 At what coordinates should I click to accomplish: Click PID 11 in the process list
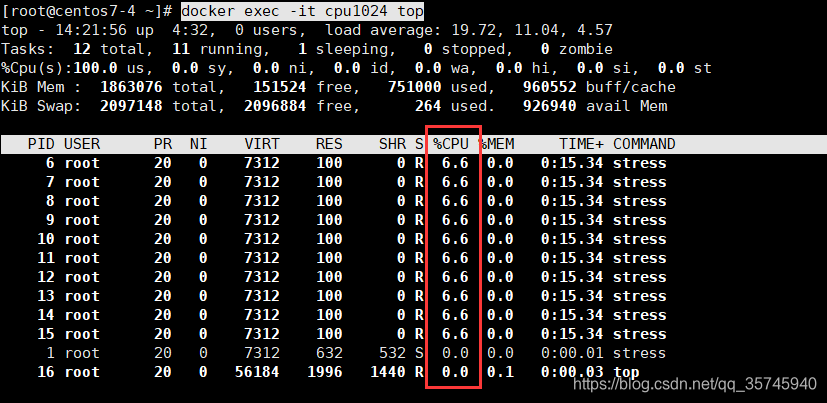pos(46,258)
